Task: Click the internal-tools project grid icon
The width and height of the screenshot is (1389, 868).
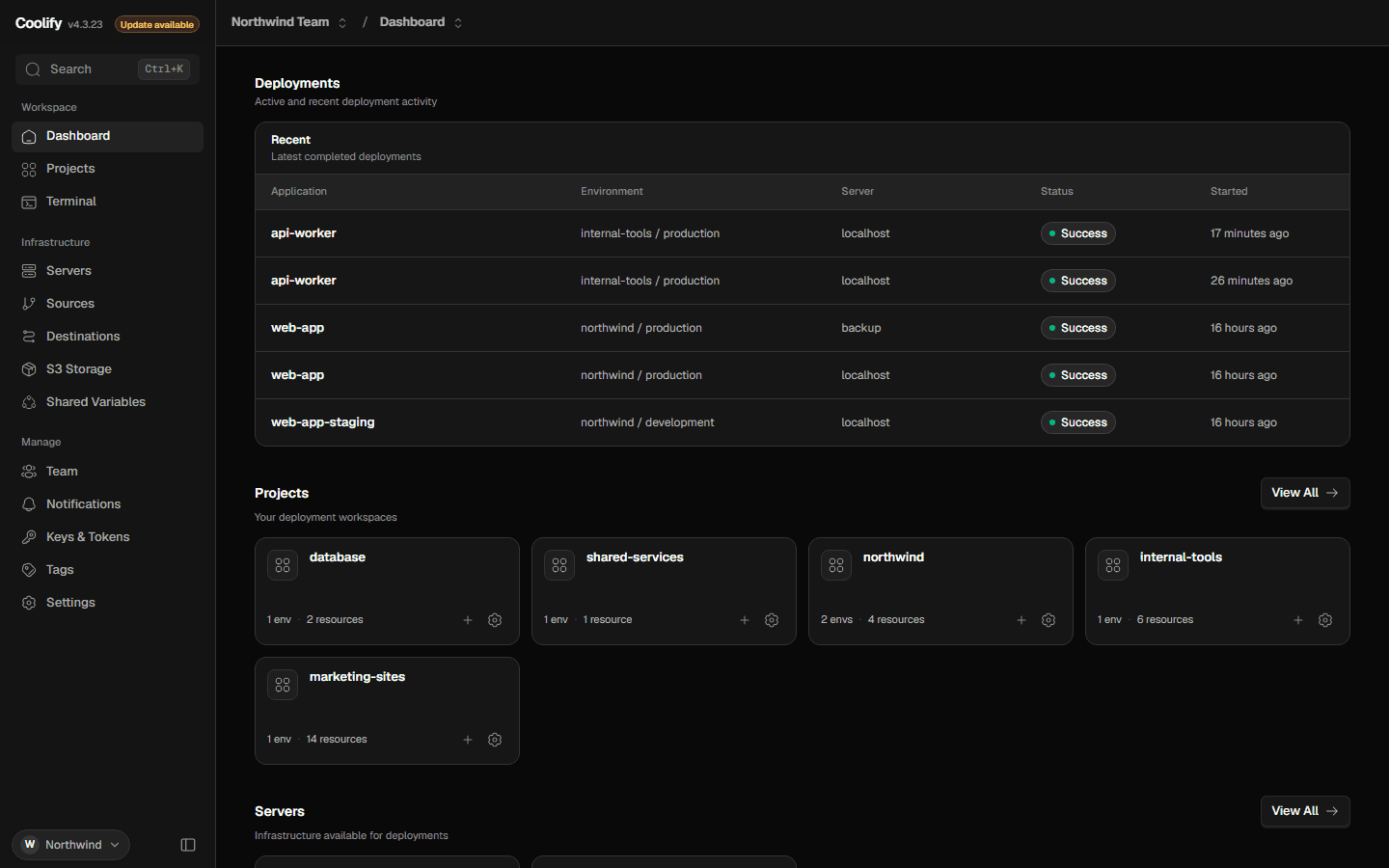Action: point(1113,565)
